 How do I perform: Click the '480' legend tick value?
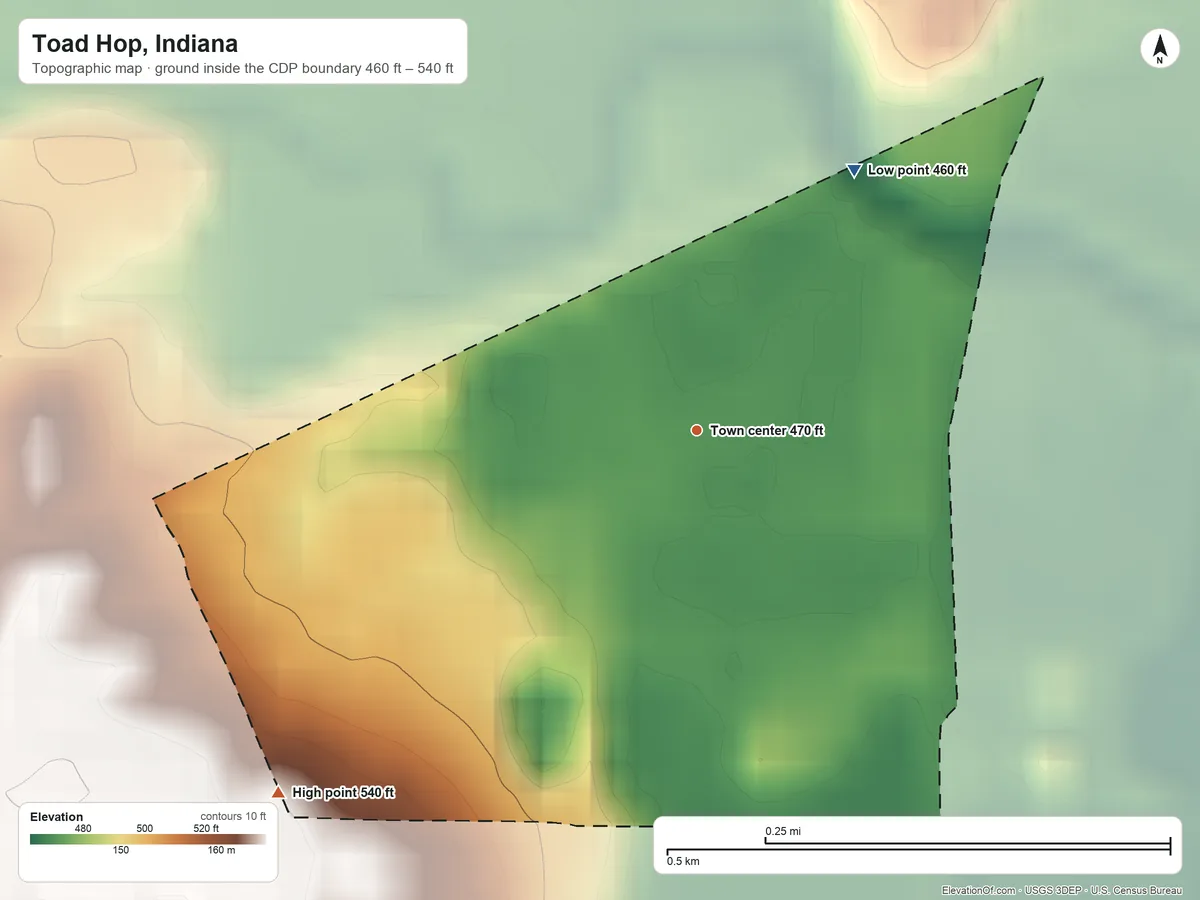pyautogui.click(x=84, y=828)
